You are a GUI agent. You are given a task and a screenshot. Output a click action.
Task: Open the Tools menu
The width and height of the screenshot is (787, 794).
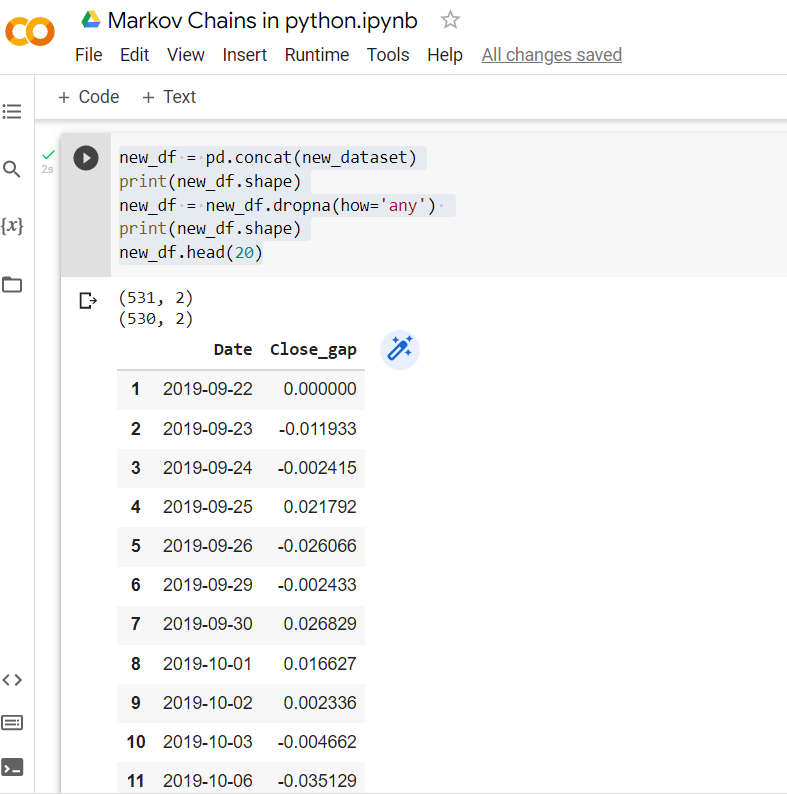(x=388, y=55)
